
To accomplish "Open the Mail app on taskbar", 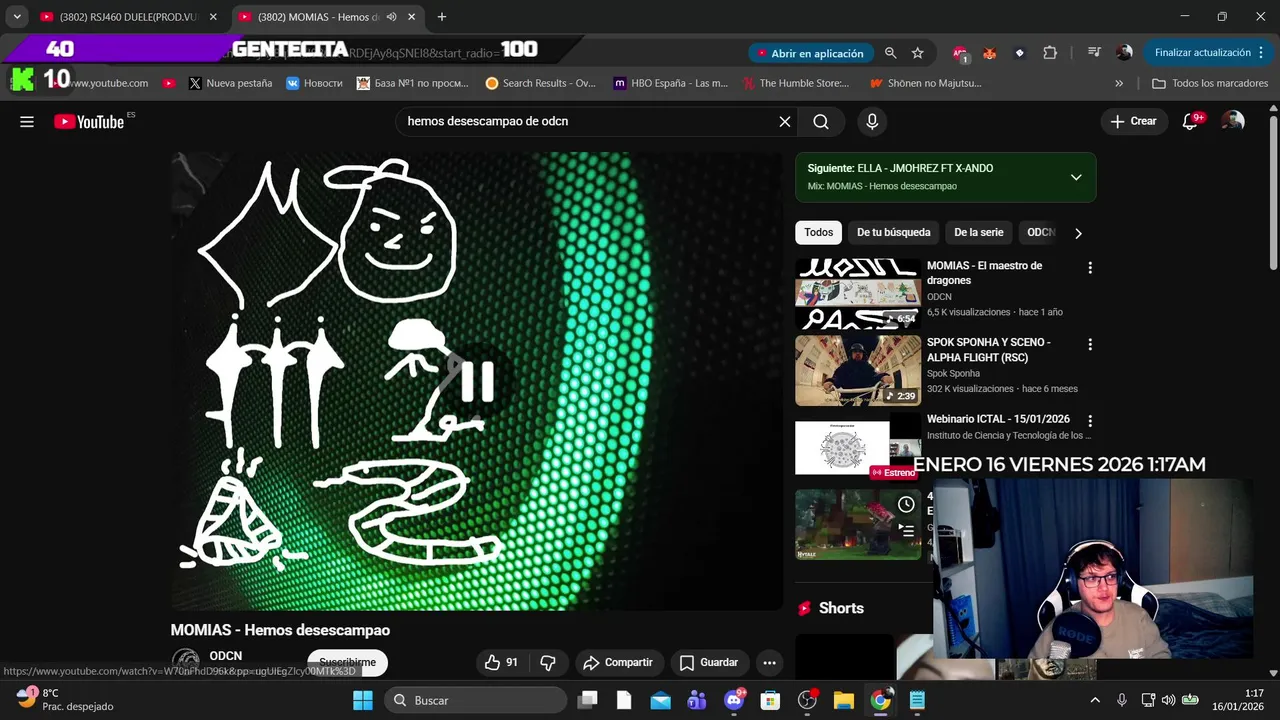I will (661, 700).
